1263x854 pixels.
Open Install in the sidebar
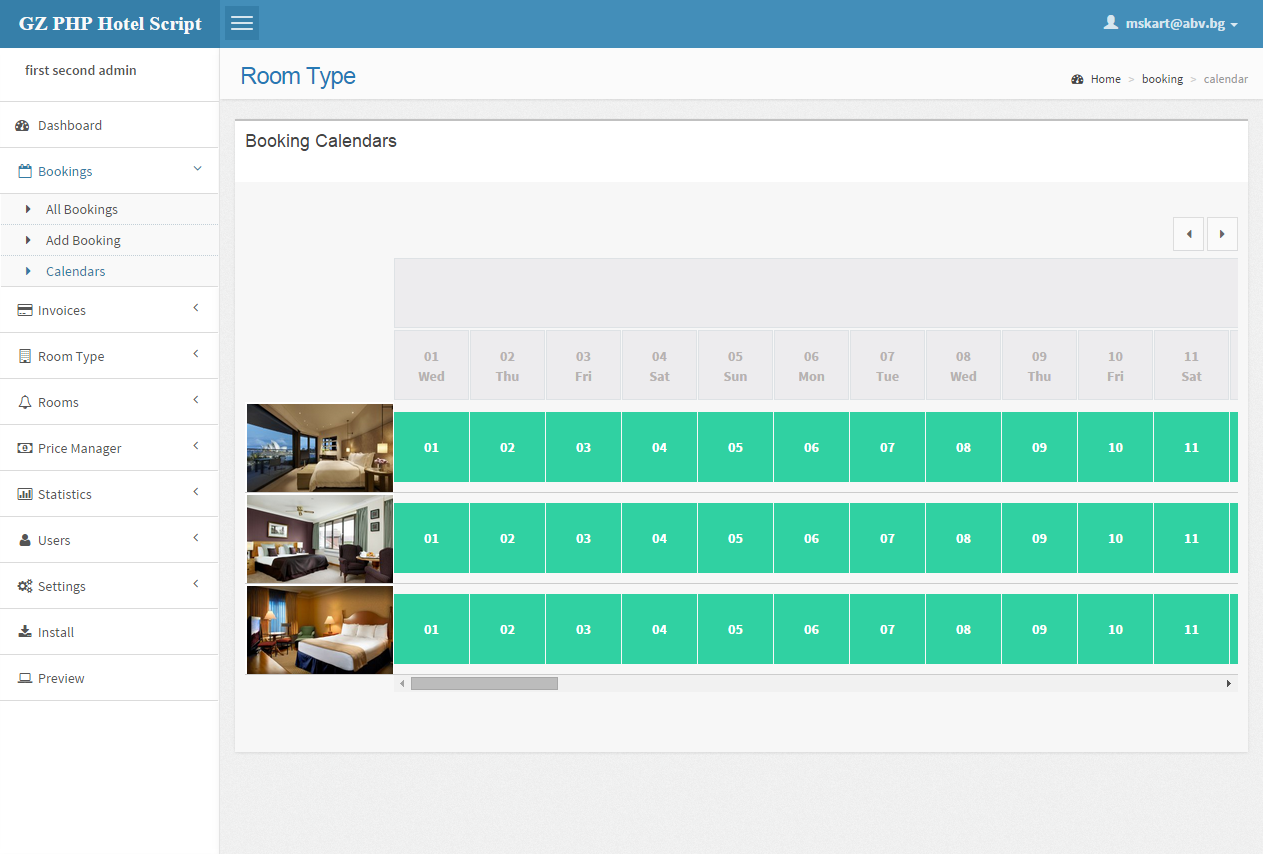click(x=109, y=632)
